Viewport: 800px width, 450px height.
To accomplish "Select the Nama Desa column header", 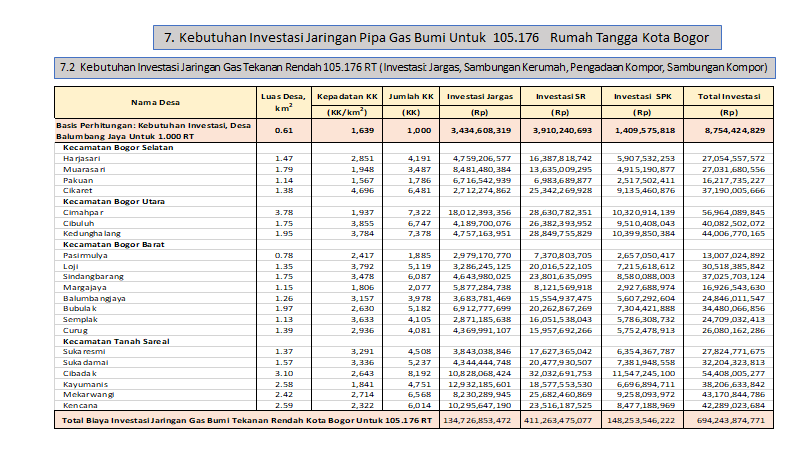I will pos(155,103).
